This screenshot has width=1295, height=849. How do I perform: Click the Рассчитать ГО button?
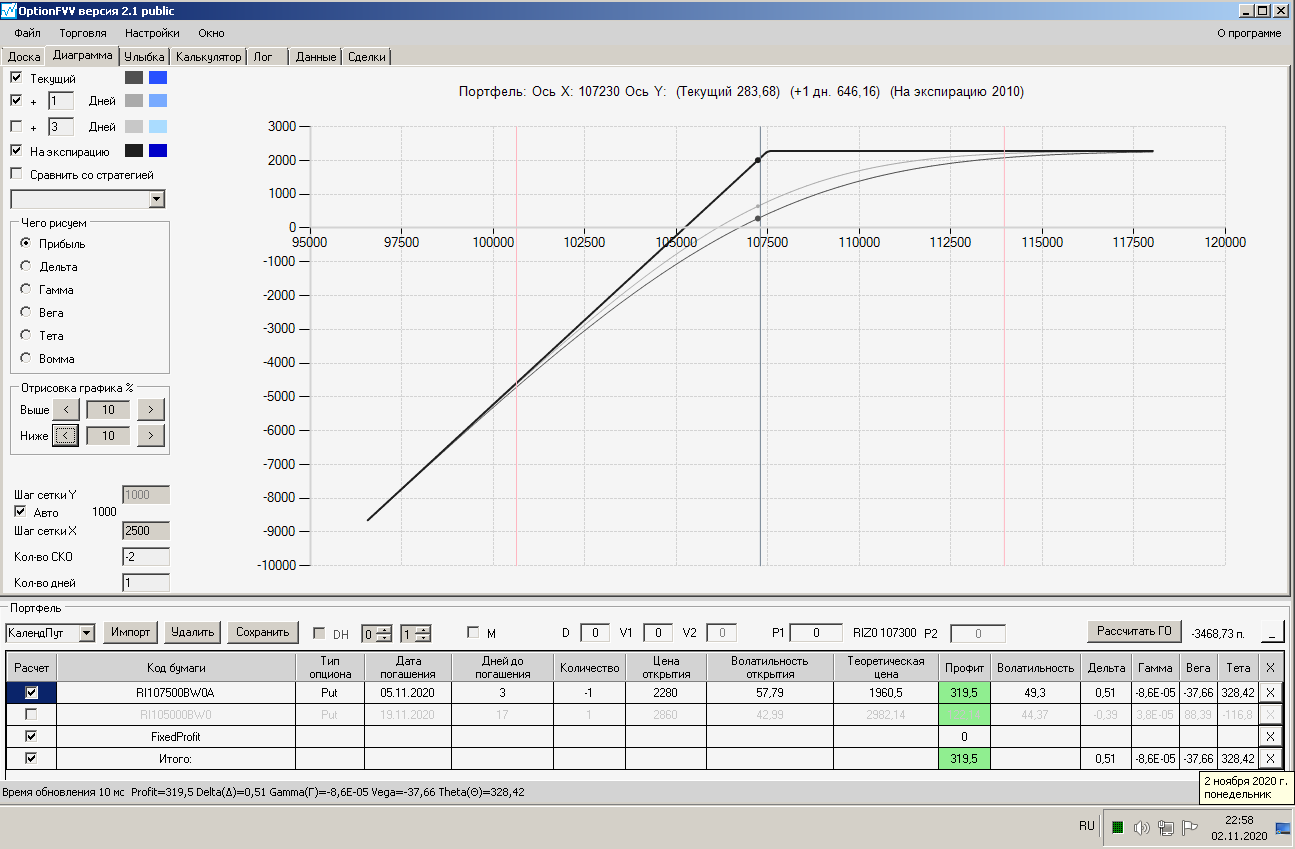pyautogui.click(x=1134, y=631)
